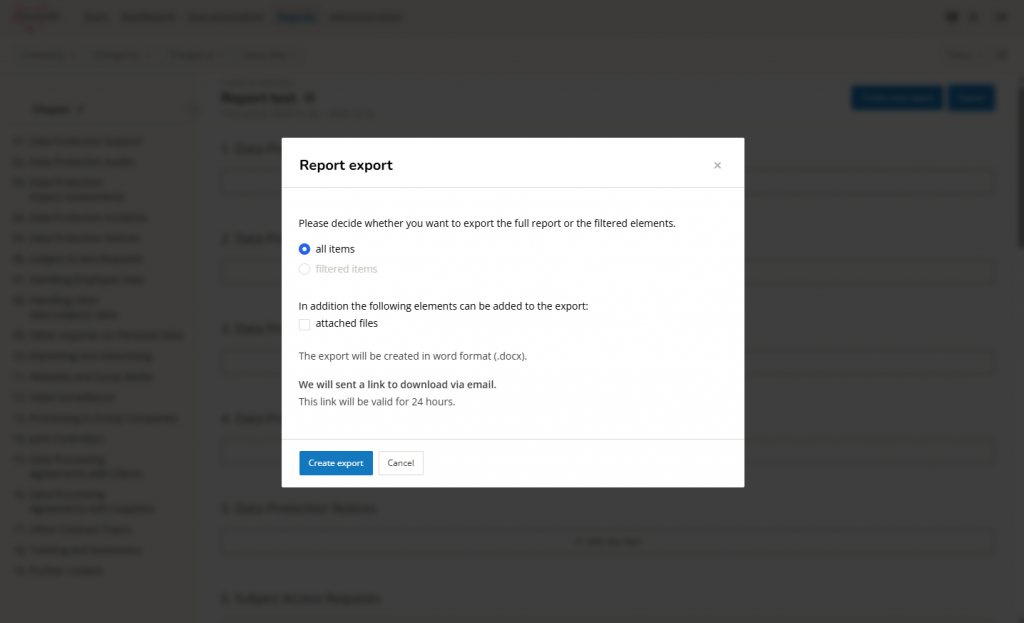Select the "filtered items" export option
1024x623 pixels.
304,268
